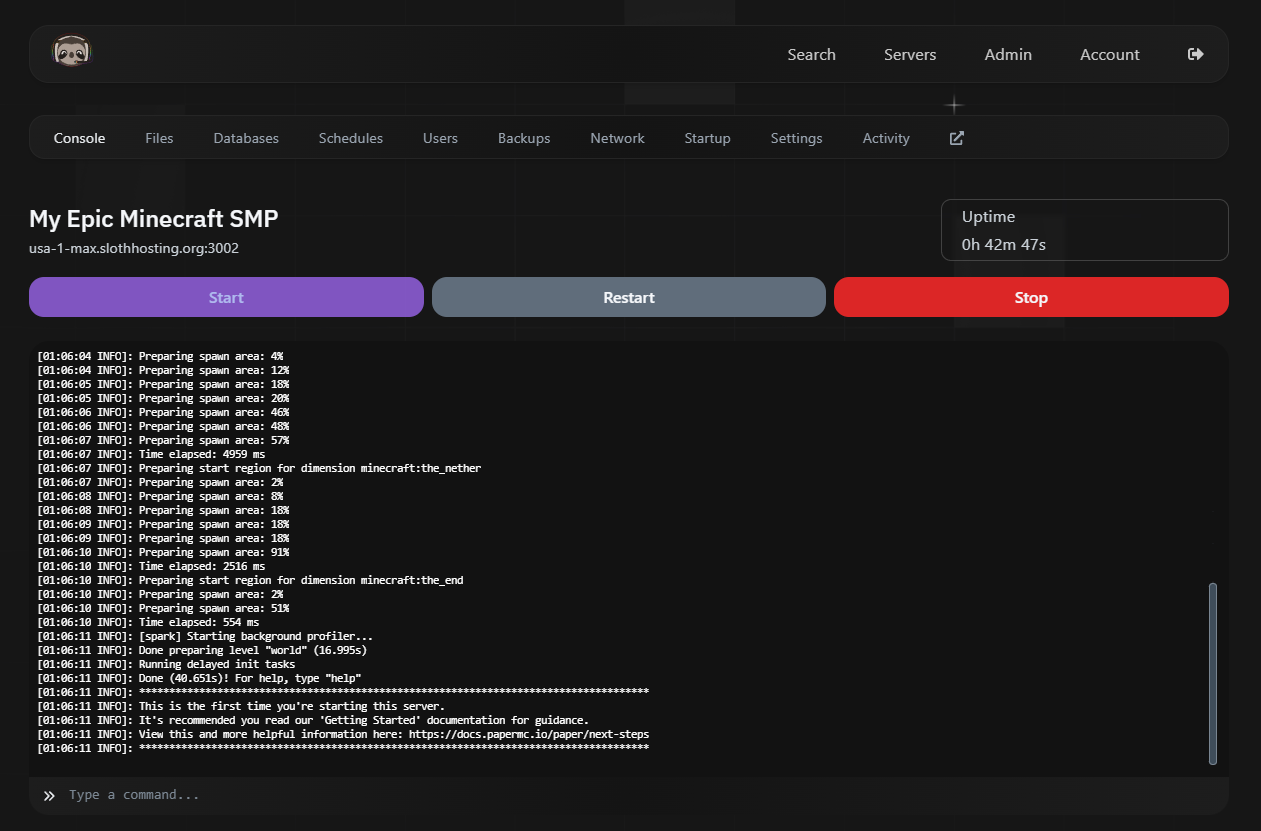Open the Databases tab
This screenshot has height=831, width=1261.
tap(246, 138)
